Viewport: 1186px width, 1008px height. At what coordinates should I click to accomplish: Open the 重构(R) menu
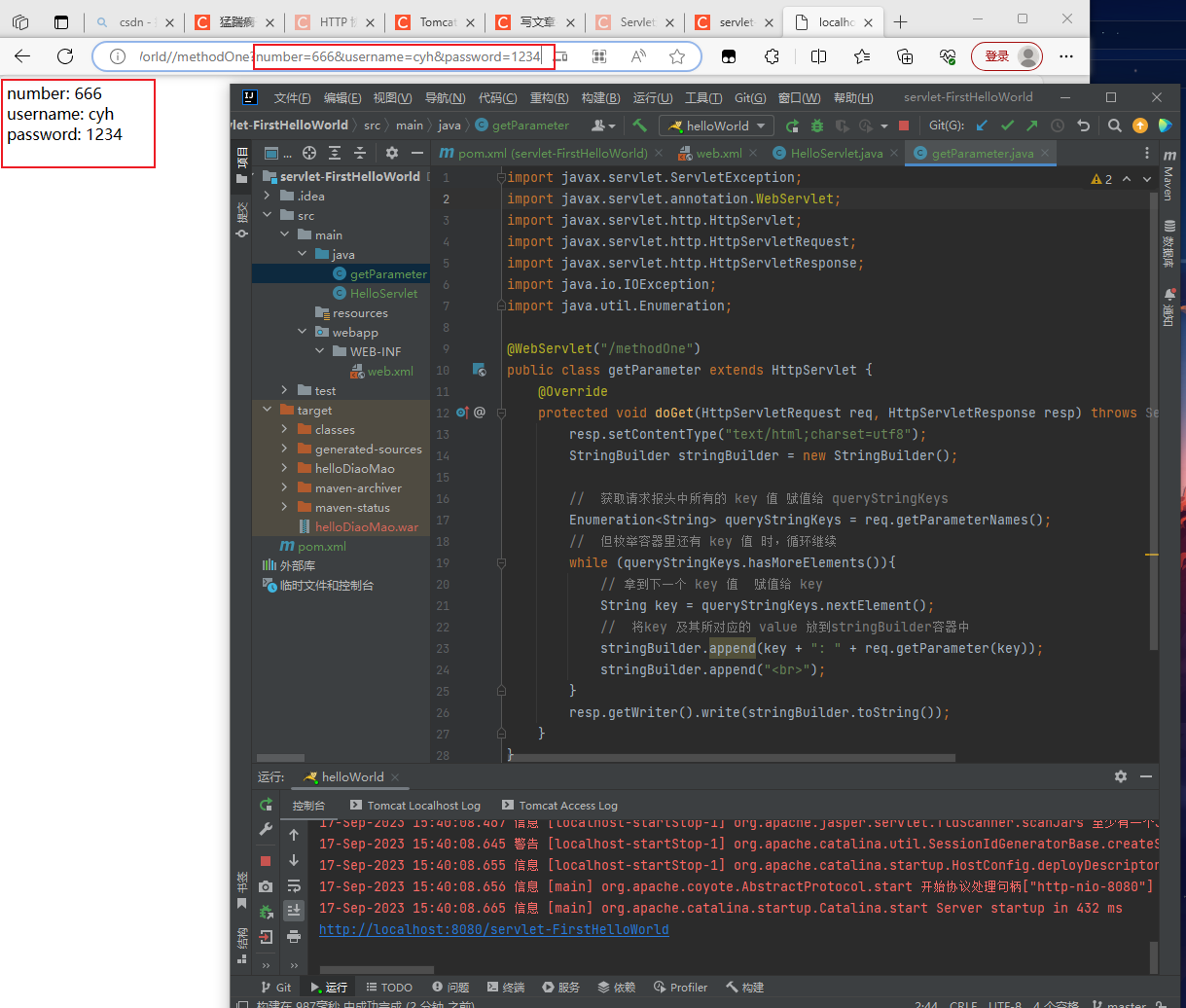(550, 98)
